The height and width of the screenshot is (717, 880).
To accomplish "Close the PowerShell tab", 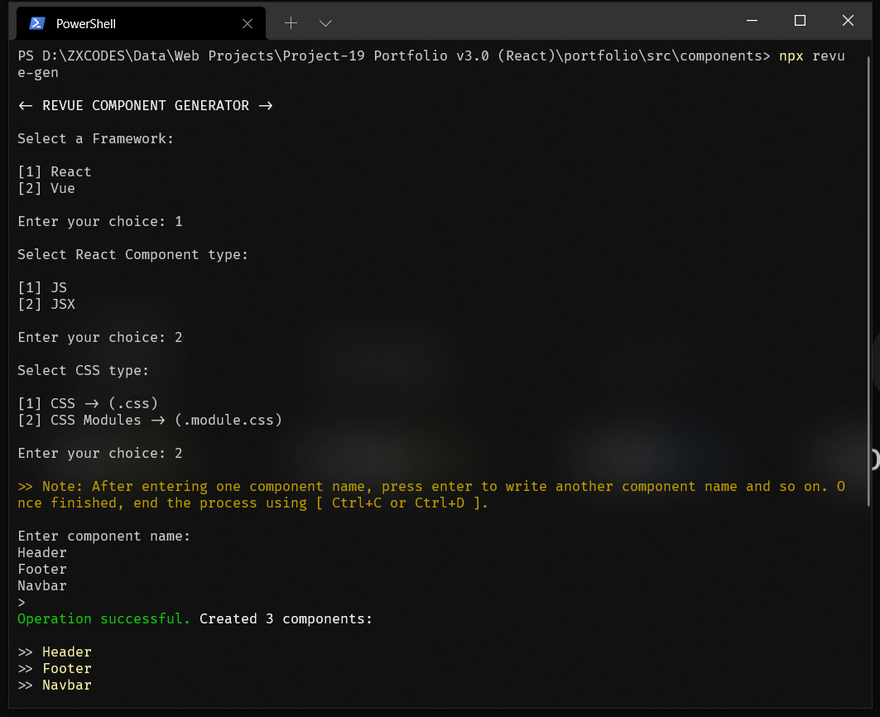I will pos(248,24).
